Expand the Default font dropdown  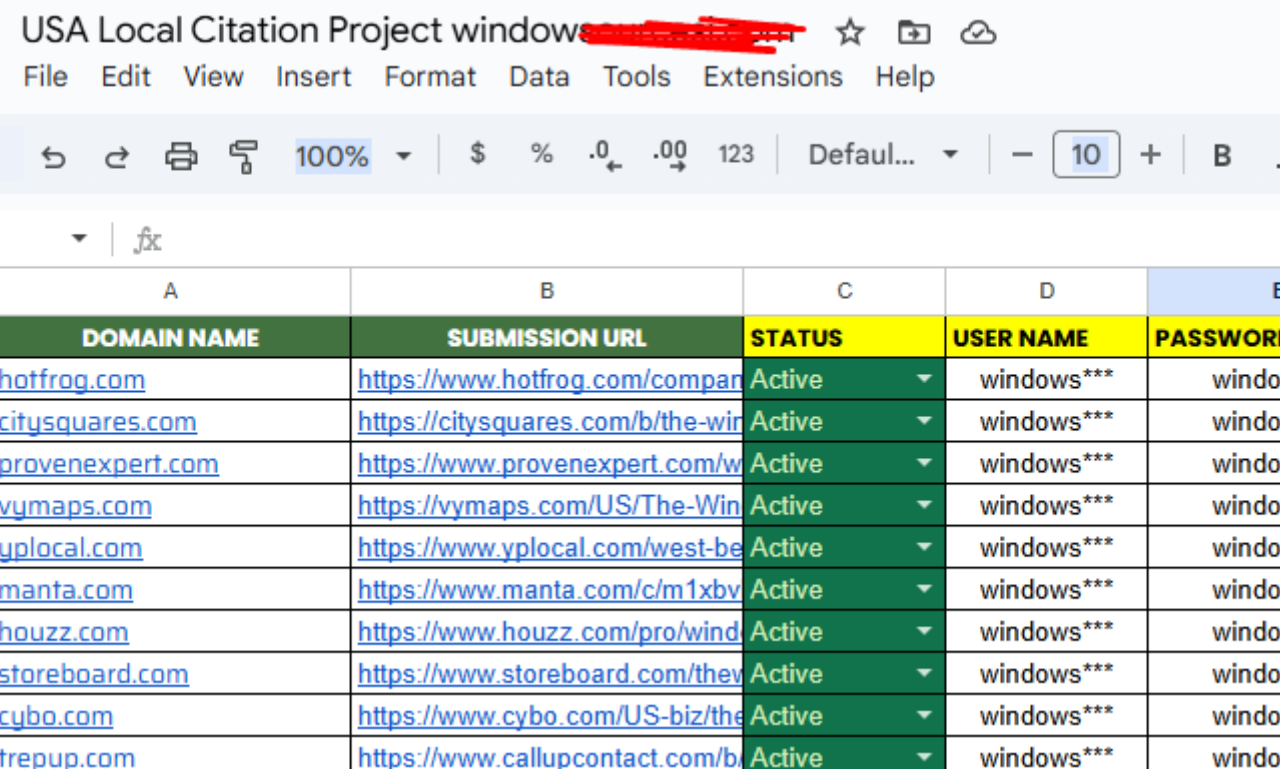(883, 155)
